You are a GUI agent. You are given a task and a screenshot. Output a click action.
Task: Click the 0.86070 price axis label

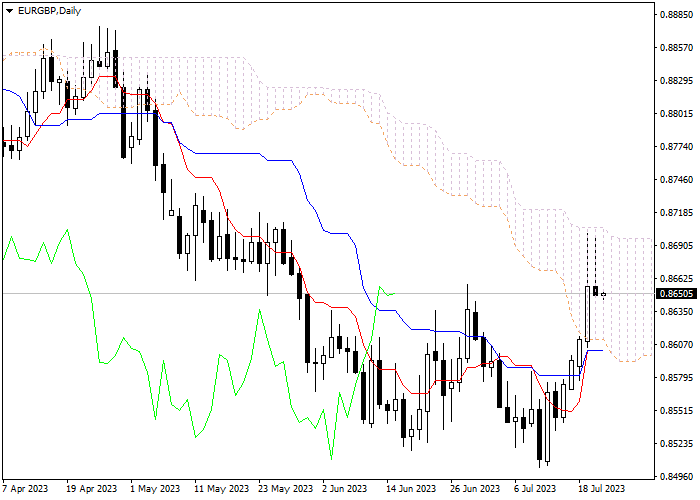pos(676,345)
